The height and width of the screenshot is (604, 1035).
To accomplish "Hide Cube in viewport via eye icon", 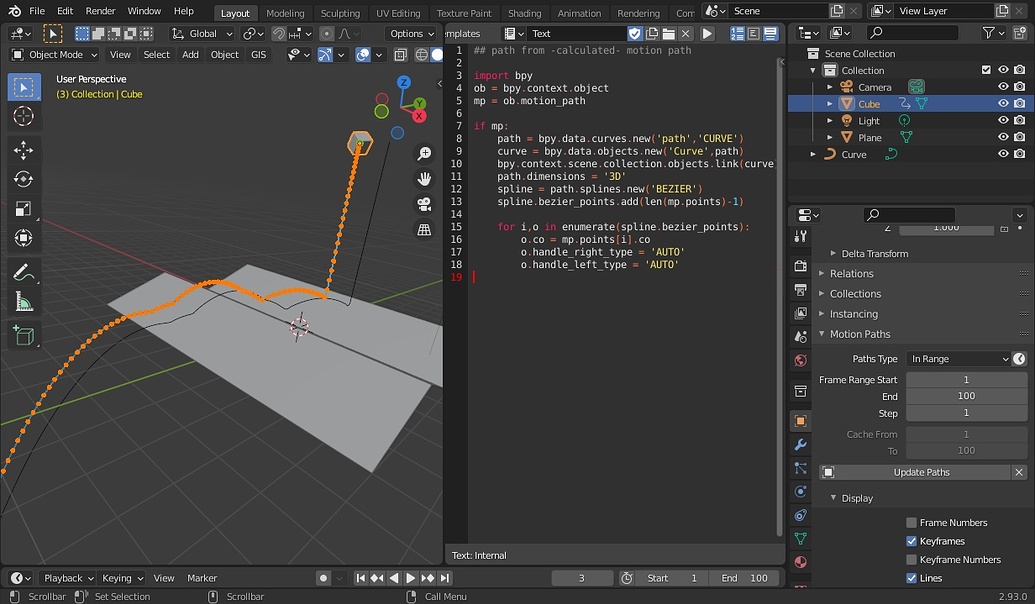I will point(1003,104).
